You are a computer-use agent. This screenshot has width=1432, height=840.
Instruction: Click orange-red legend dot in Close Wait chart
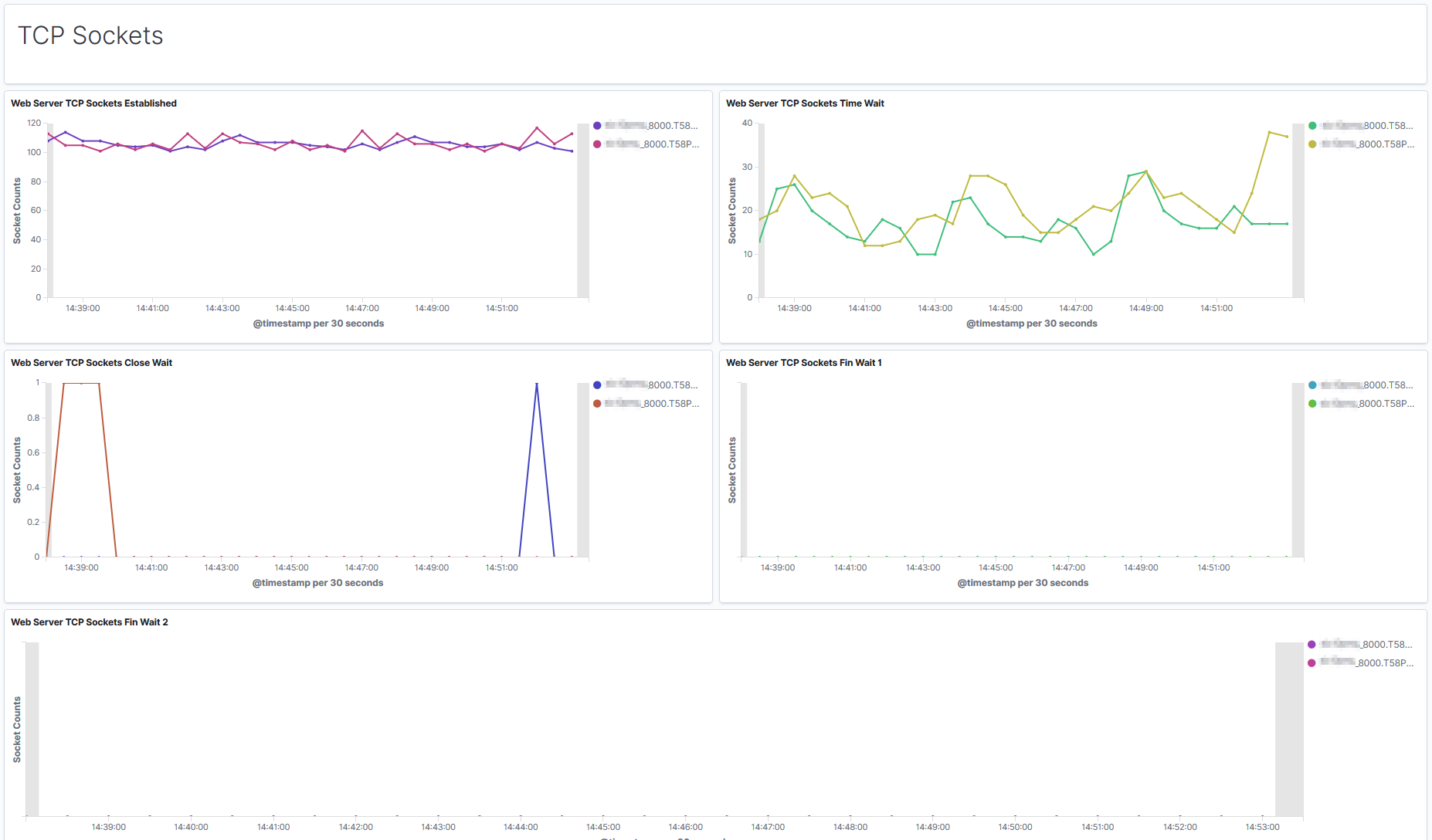(x=597, y=404)
